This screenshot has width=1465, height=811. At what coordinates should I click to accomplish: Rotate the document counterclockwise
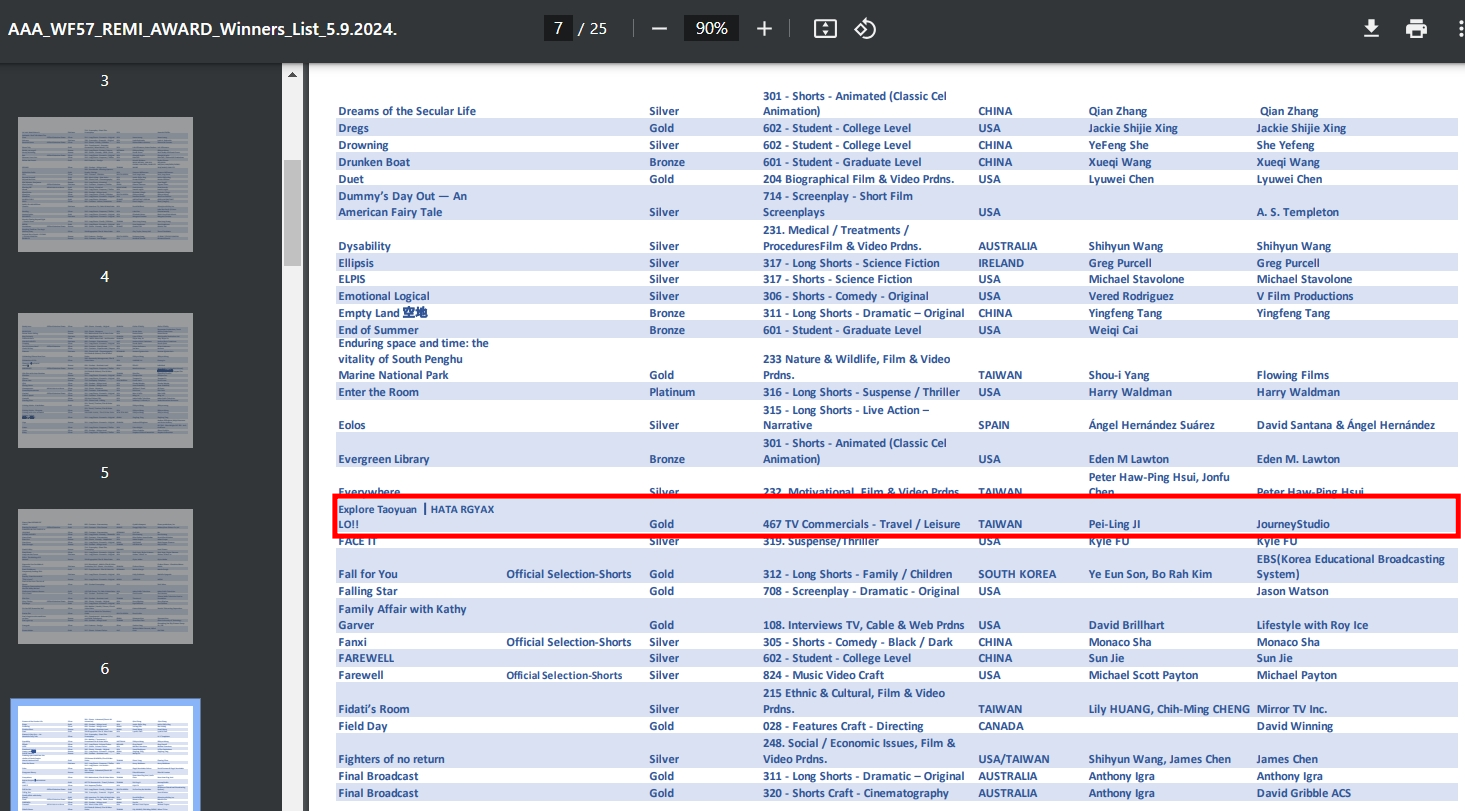(865, 28)
